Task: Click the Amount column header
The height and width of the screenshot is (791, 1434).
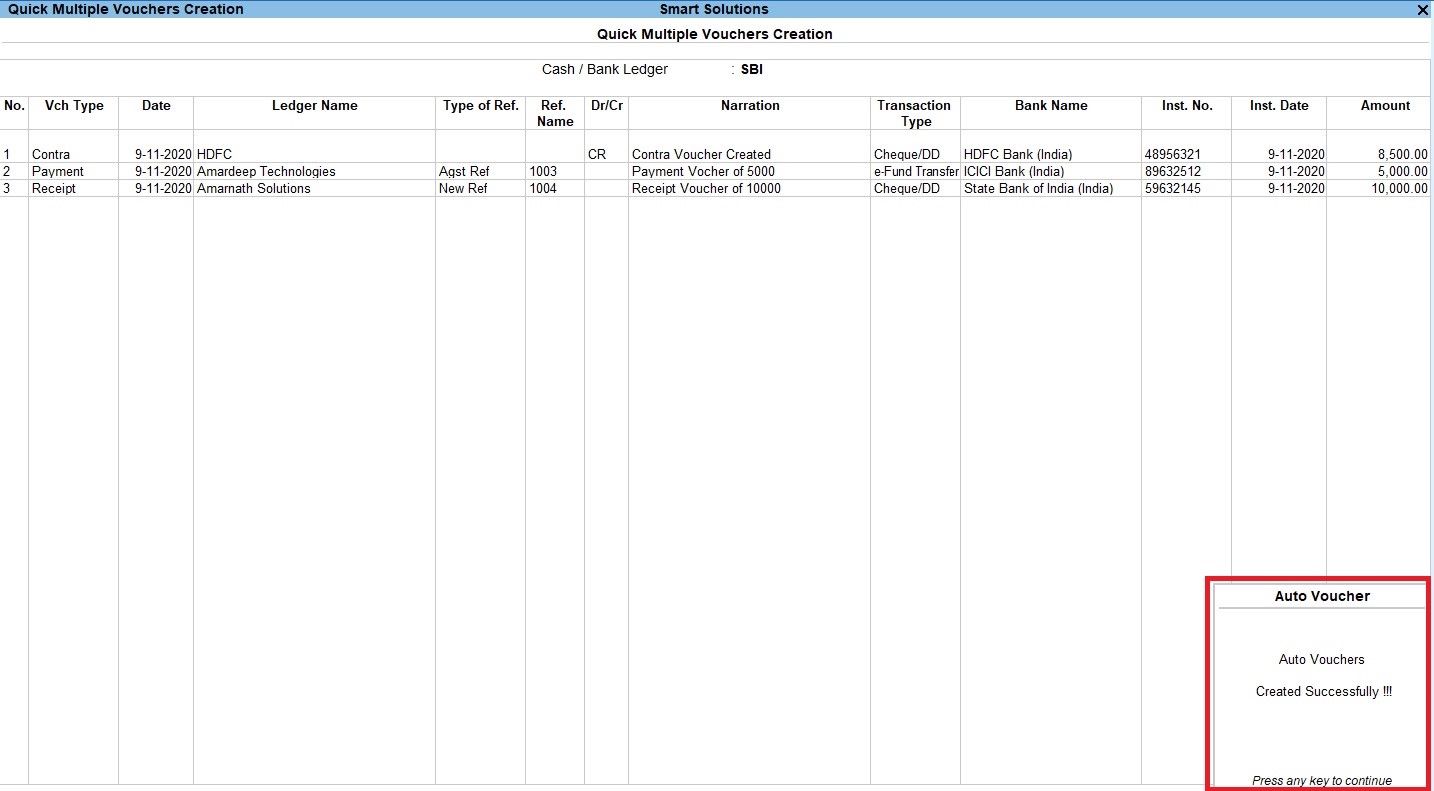Action: click(x=1386, y=105)
